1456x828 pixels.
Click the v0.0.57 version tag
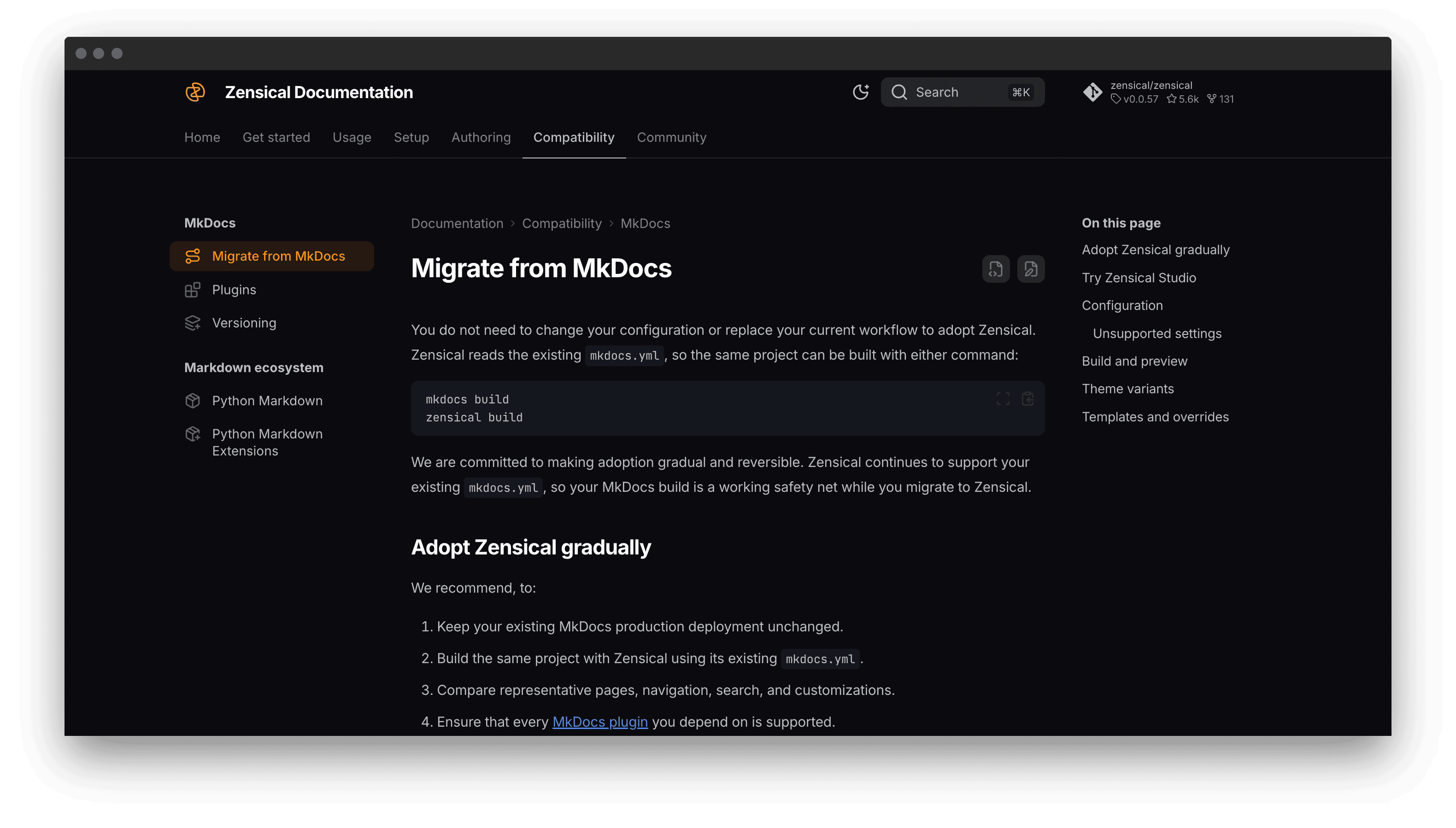click(1134, 99)
